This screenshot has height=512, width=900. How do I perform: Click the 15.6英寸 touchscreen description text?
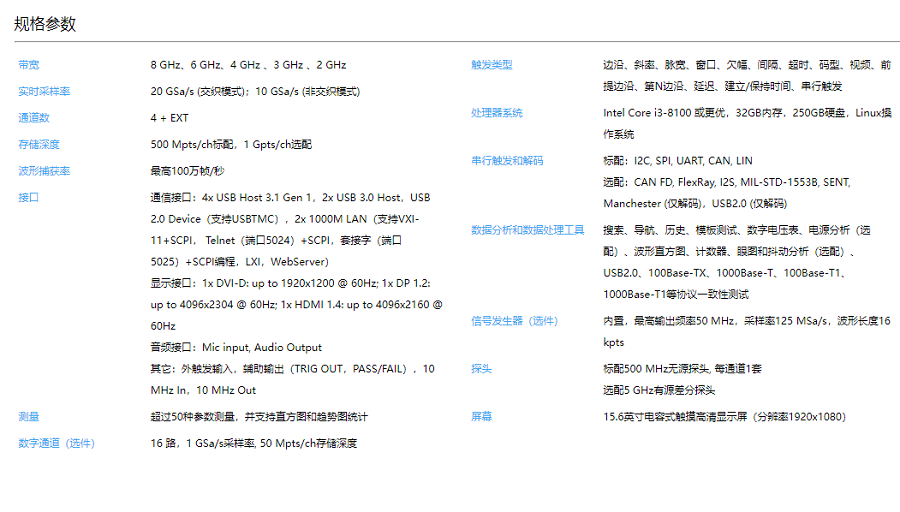click(724, 416)
